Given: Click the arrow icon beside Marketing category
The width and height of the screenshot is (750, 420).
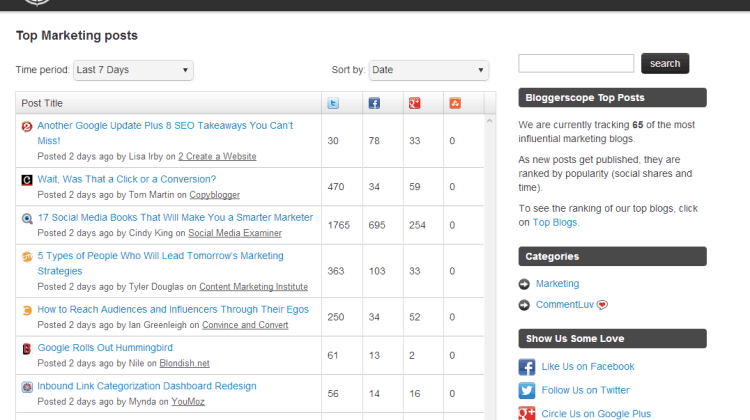Looking at the screenshot, I should point(524,284).
